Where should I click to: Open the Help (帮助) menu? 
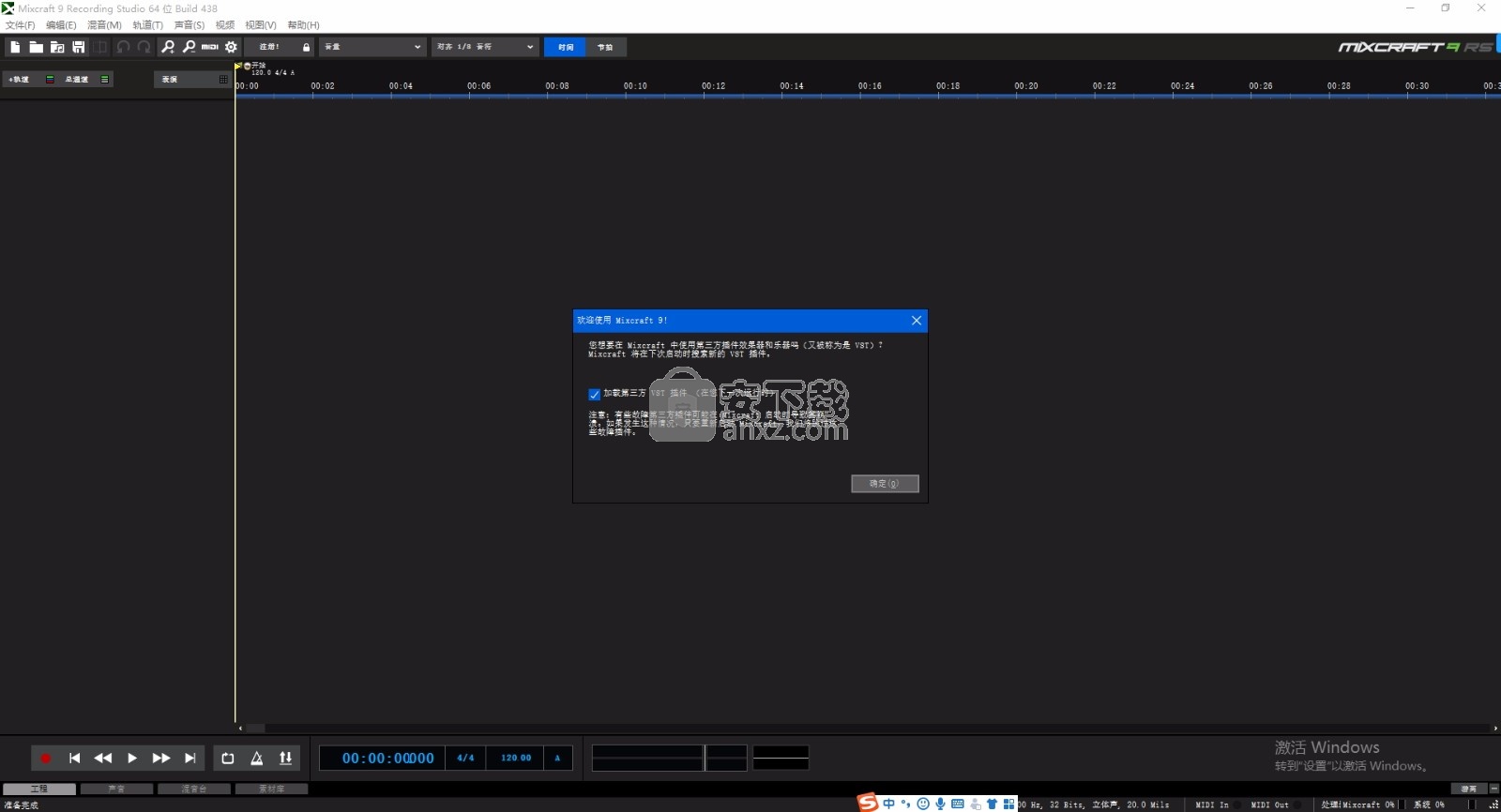pos(303,25)
